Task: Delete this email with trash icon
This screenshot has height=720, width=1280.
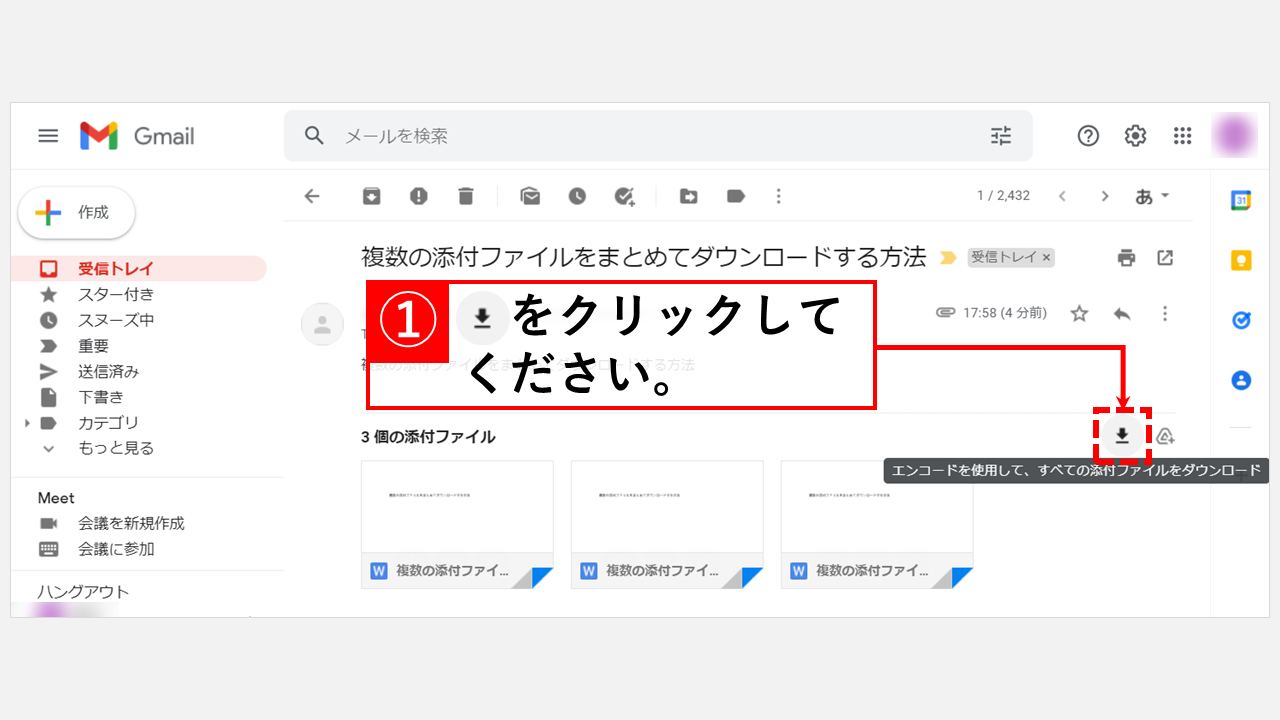Action: point(466,196)
